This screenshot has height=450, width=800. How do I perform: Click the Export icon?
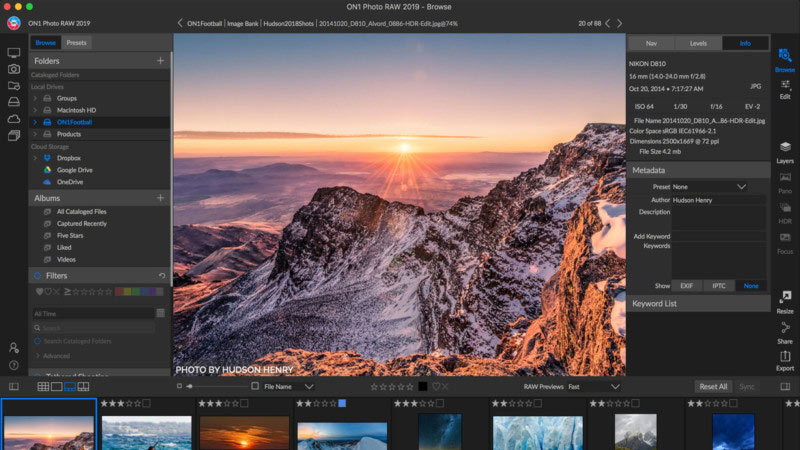coord(785,359)
